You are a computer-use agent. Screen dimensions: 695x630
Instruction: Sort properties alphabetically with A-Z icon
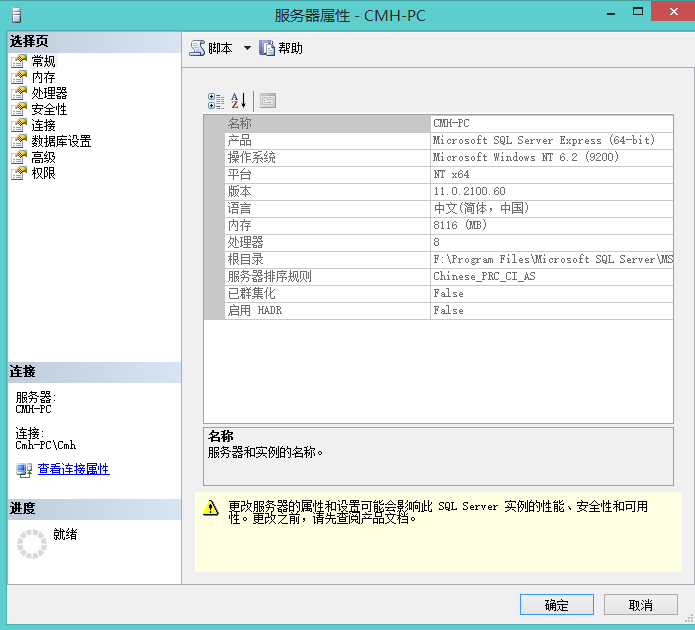click(x=238, y=100)
